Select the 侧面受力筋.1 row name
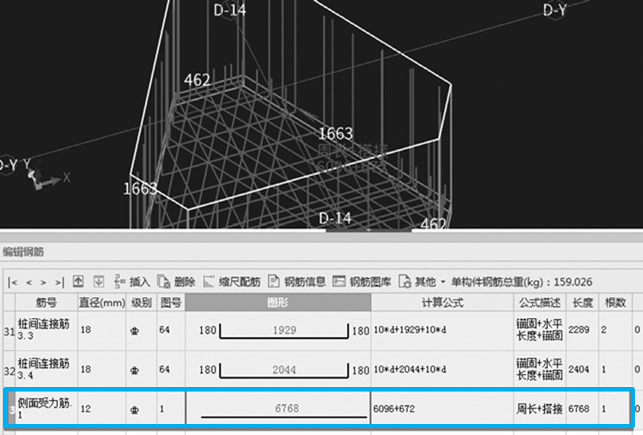This screenshot has width=643, height=435. tap(44, 408)
